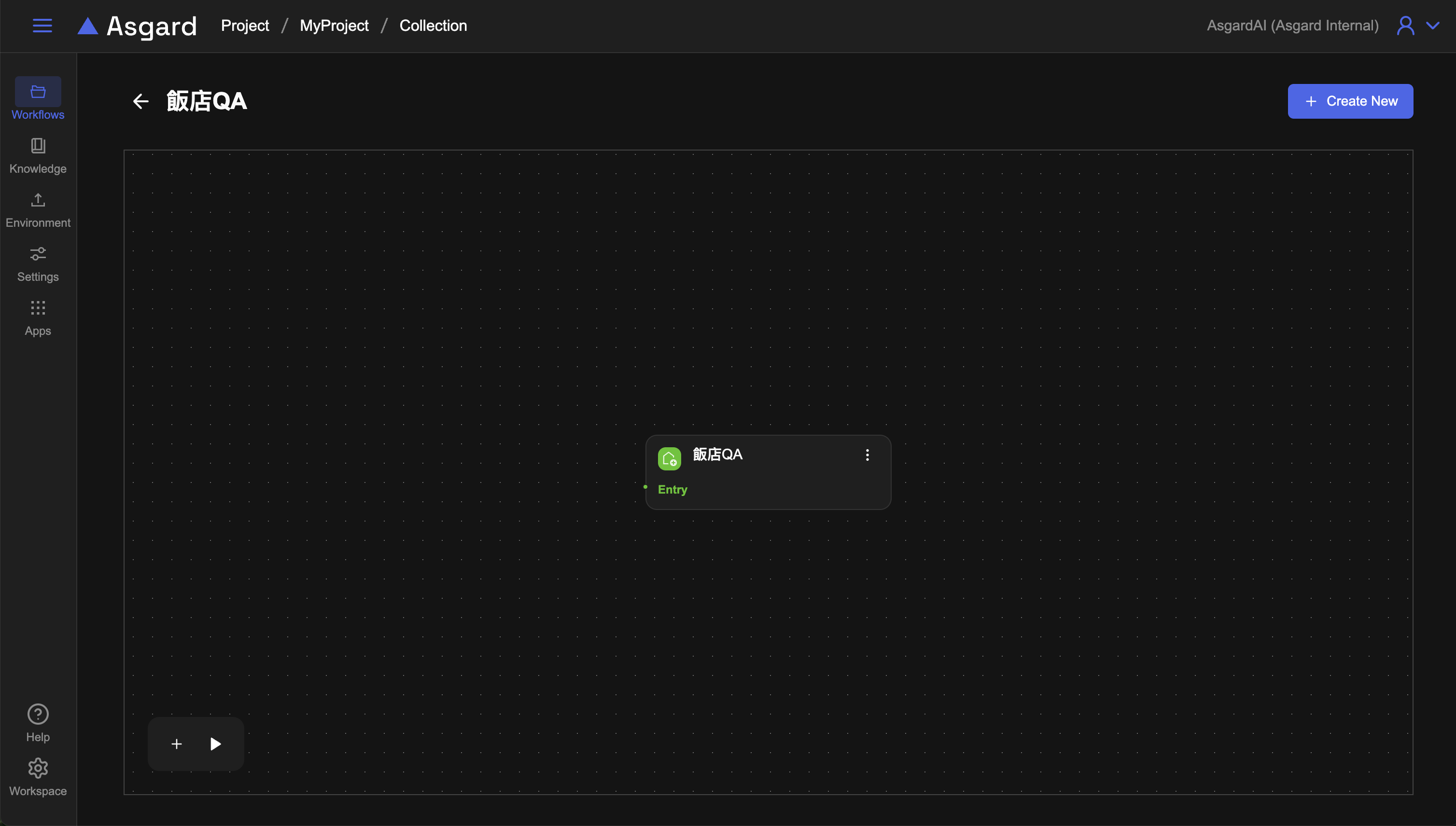Open the Workspace gear icon

click(38, 768)
